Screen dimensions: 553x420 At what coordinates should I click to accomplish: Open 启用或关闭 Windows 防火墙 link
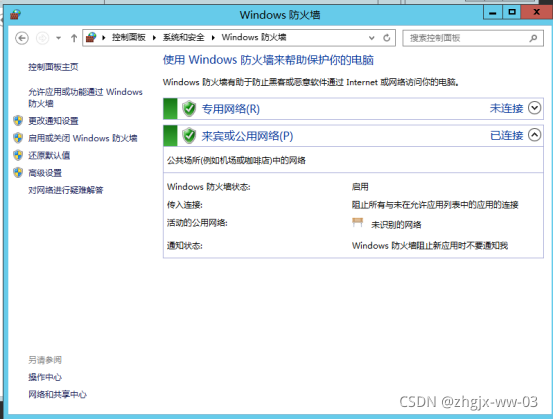click(x=83, y=138)
